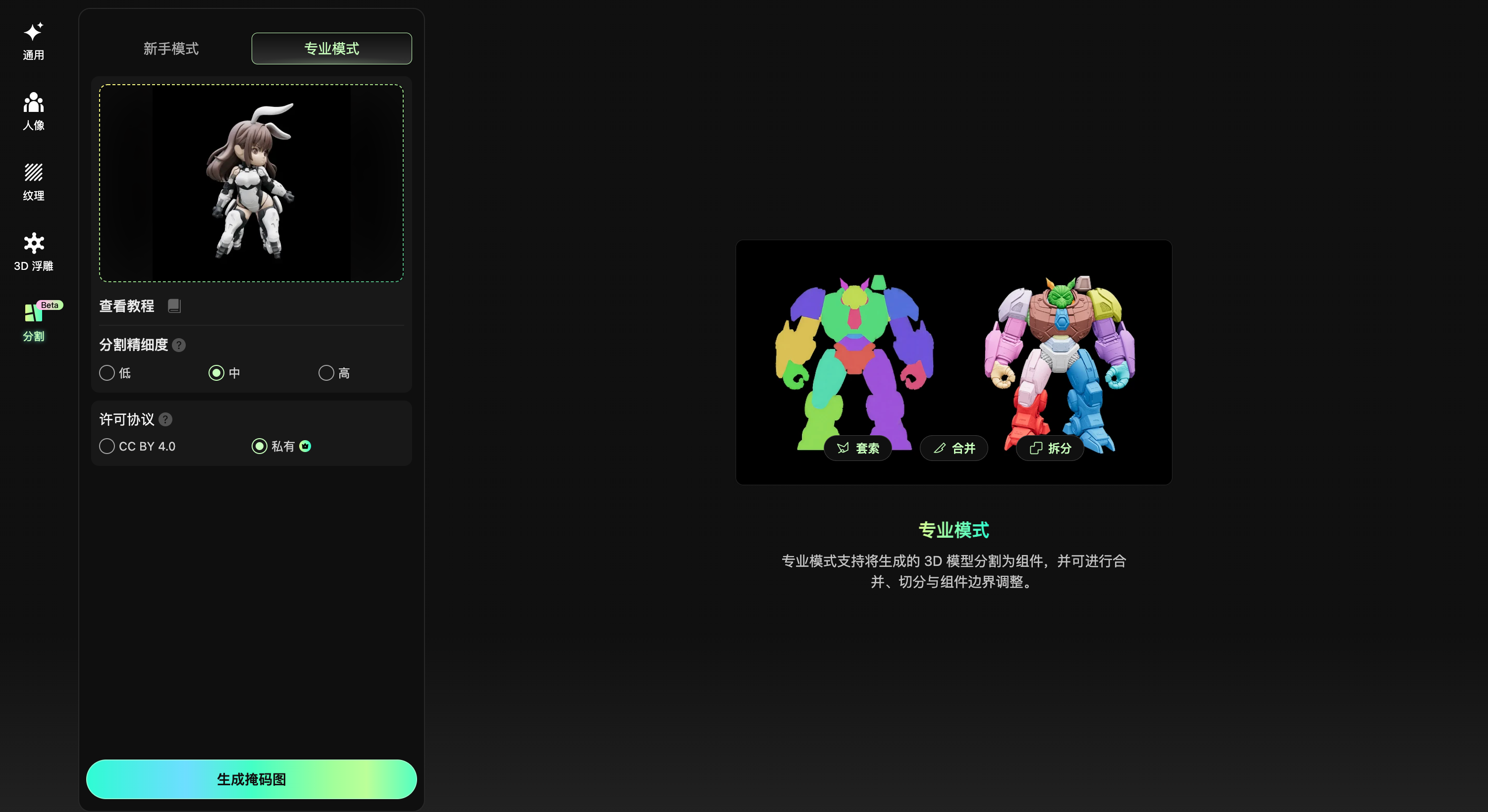1488x812 pixels.
Task: Click the tutorial book icon next to 查看教程
Action: tap(174, 305)
